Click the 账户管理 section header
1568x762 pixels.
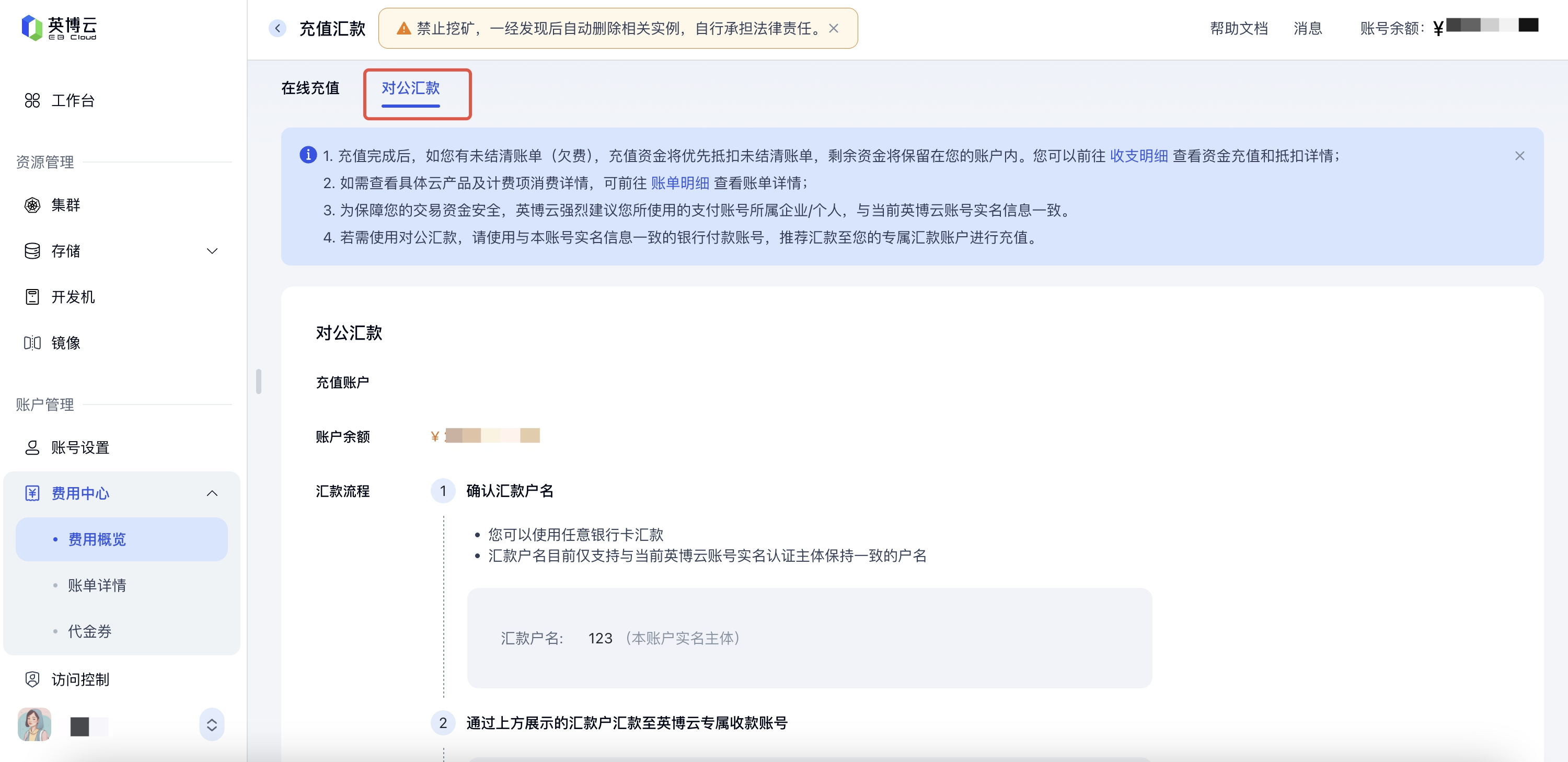coord(45,404)
